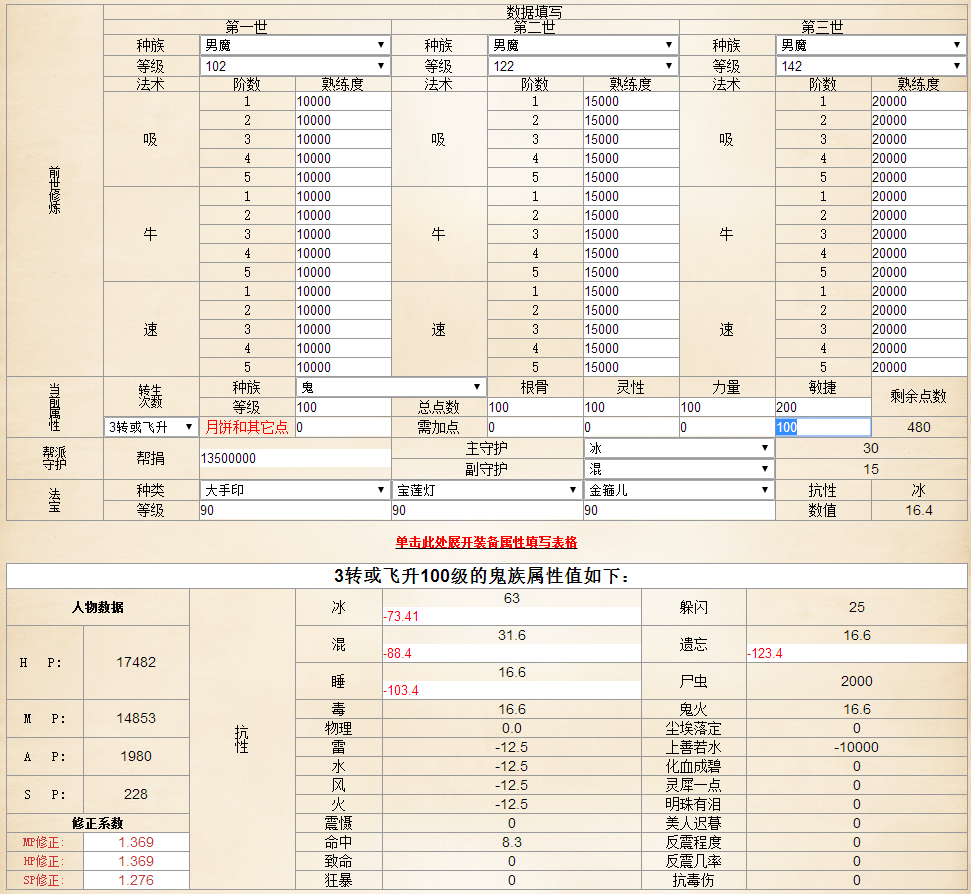Image resolution: width=971 pixels, height=894 pixels.
Task: Click the level field under 大手印
Action: (295, 511)
